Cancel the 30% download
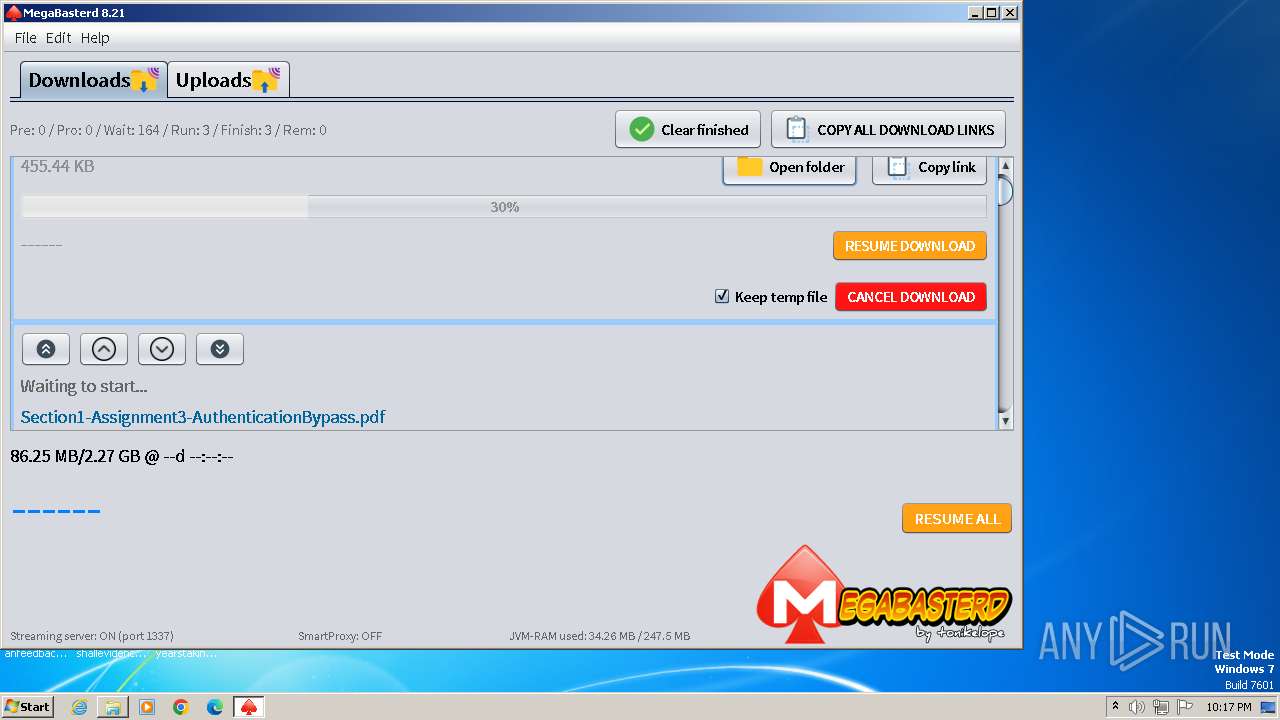Screen dimensions: 1280x720 (x=911, y=297)
